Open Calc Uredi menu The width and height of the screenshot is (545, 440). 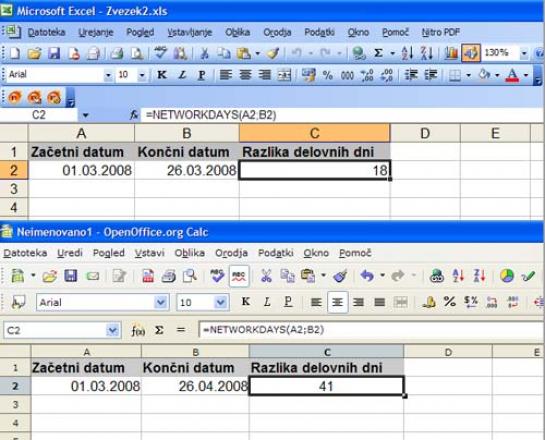click(70, 253)
